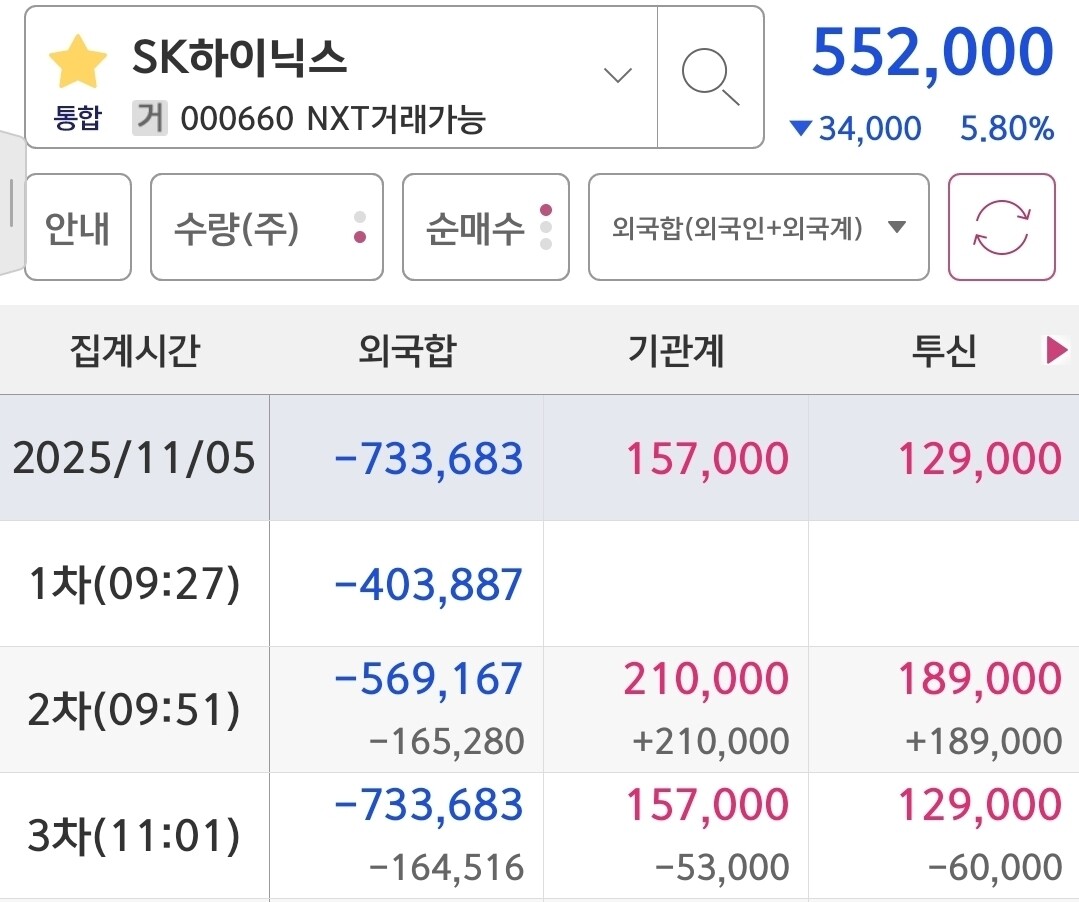Image resolution: width=1079 pixels, height=902 pixels.
Task: Tap the 거 badge next to the stock code
Action: point(150,120)
